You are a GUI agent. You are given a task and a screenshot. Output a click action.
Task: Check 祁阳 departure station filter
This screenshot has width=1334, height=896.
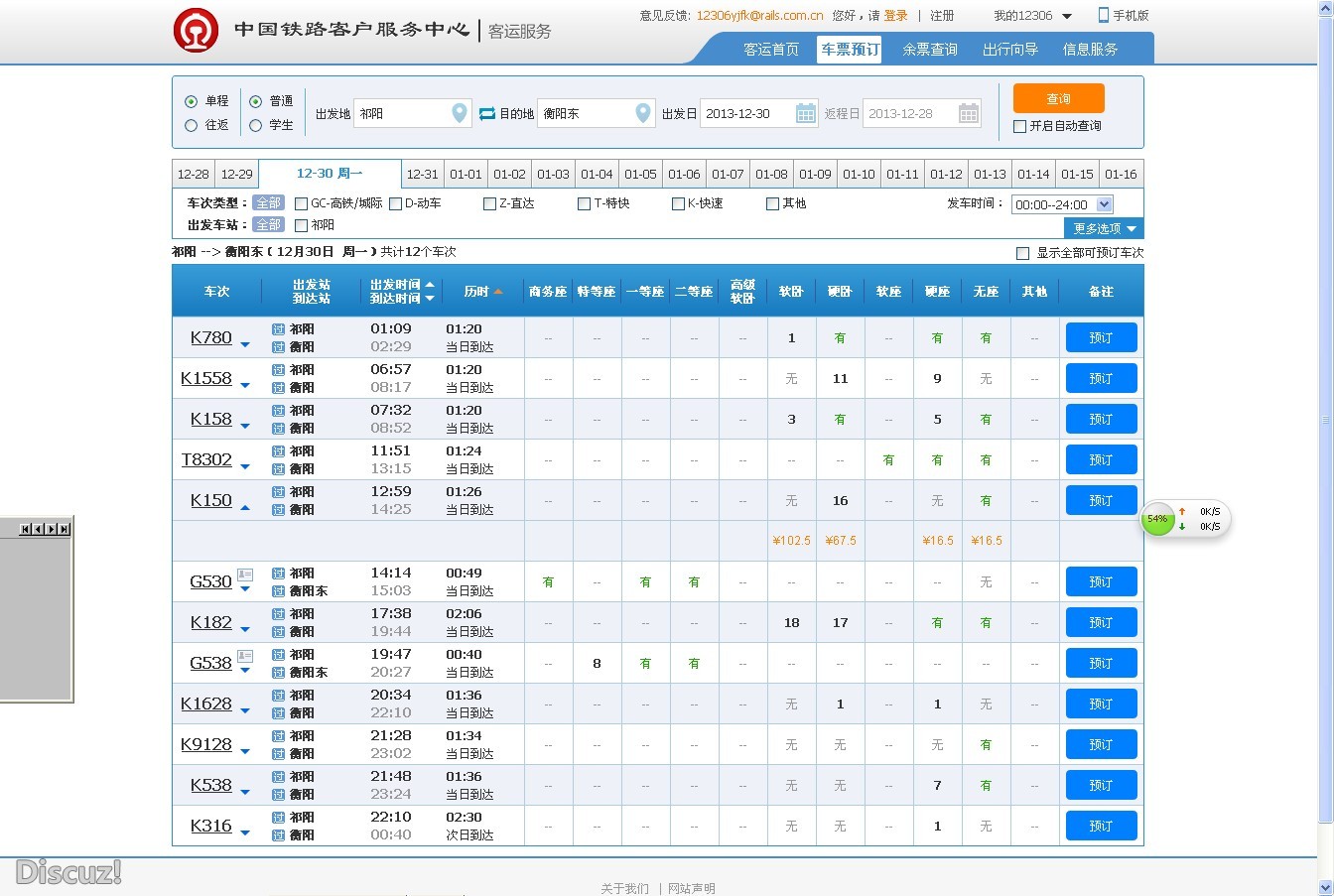tap(302, 225)
